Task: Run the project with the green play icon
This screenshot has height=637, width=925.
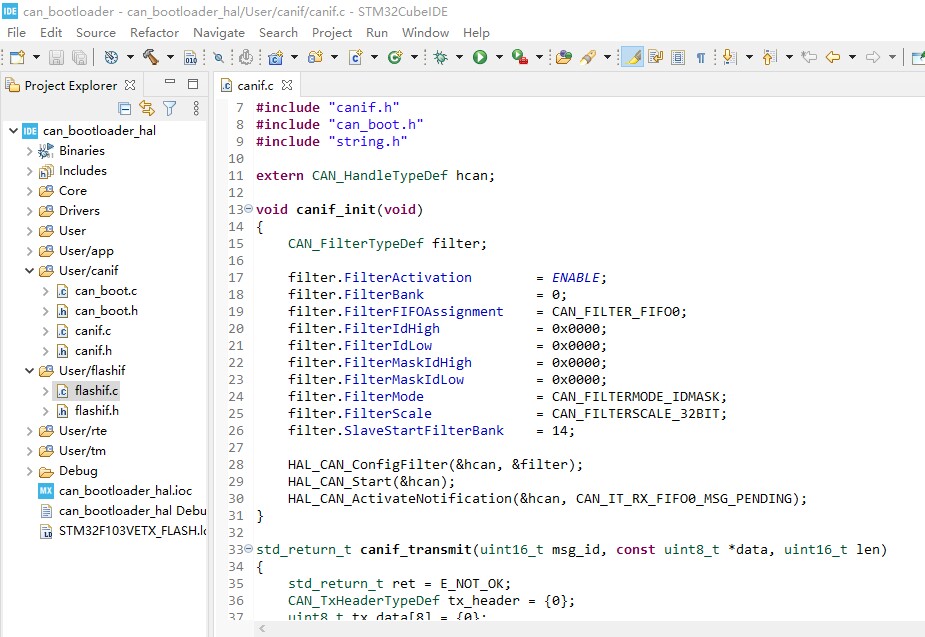Action: click(x=480, y=57)
